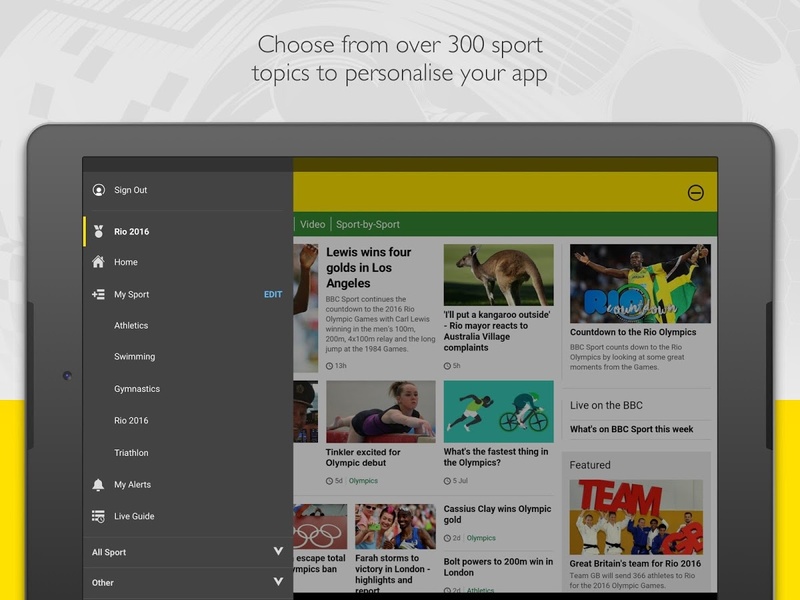800x600 pixels.
Task: Open the Olympics tag under Tinkler story
Action: pyautogui.click(x=363, y=481)
